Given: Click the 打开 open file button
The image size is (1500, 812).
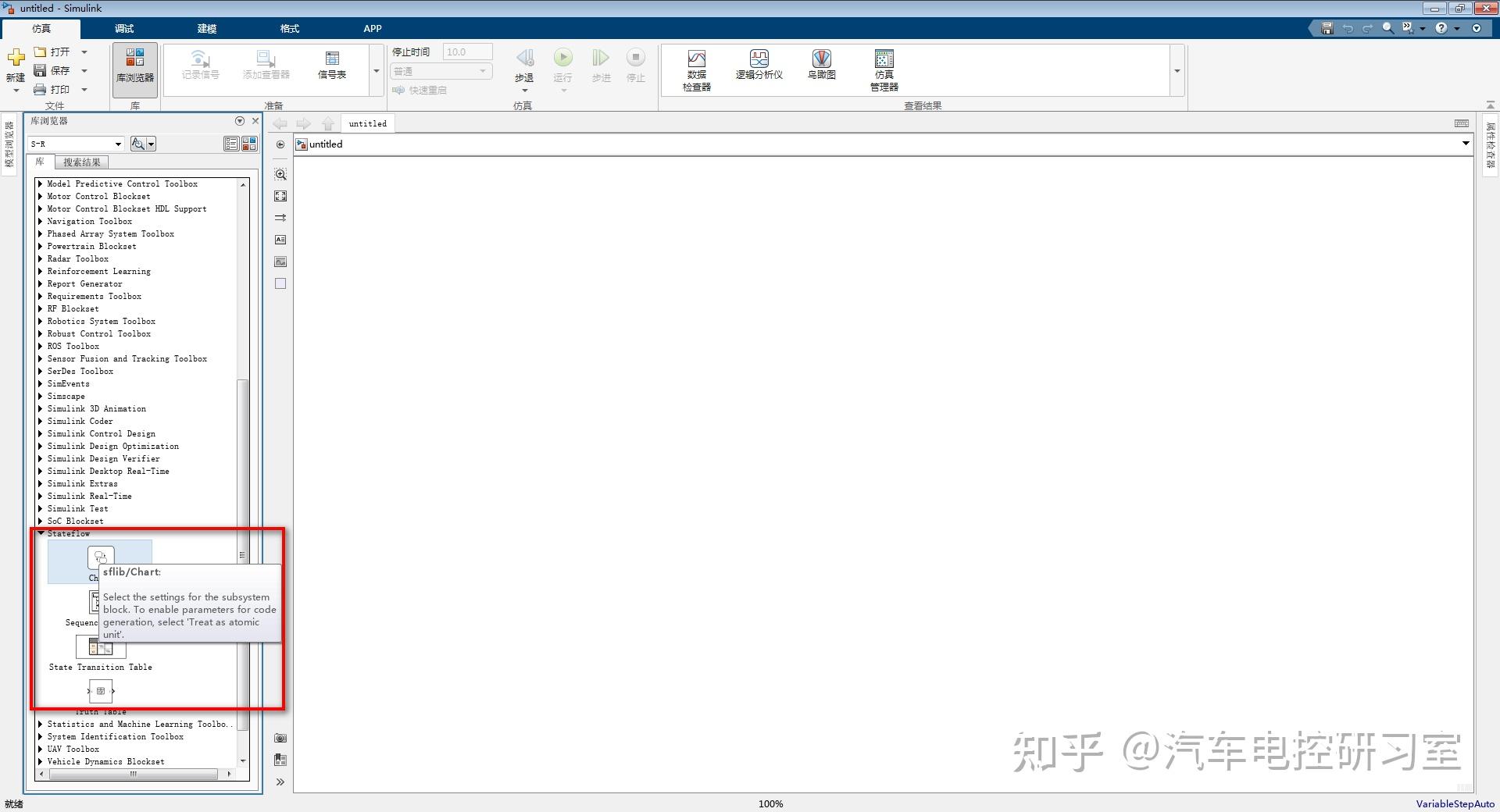Looking at the screenshot, I should tap(52, 52).
